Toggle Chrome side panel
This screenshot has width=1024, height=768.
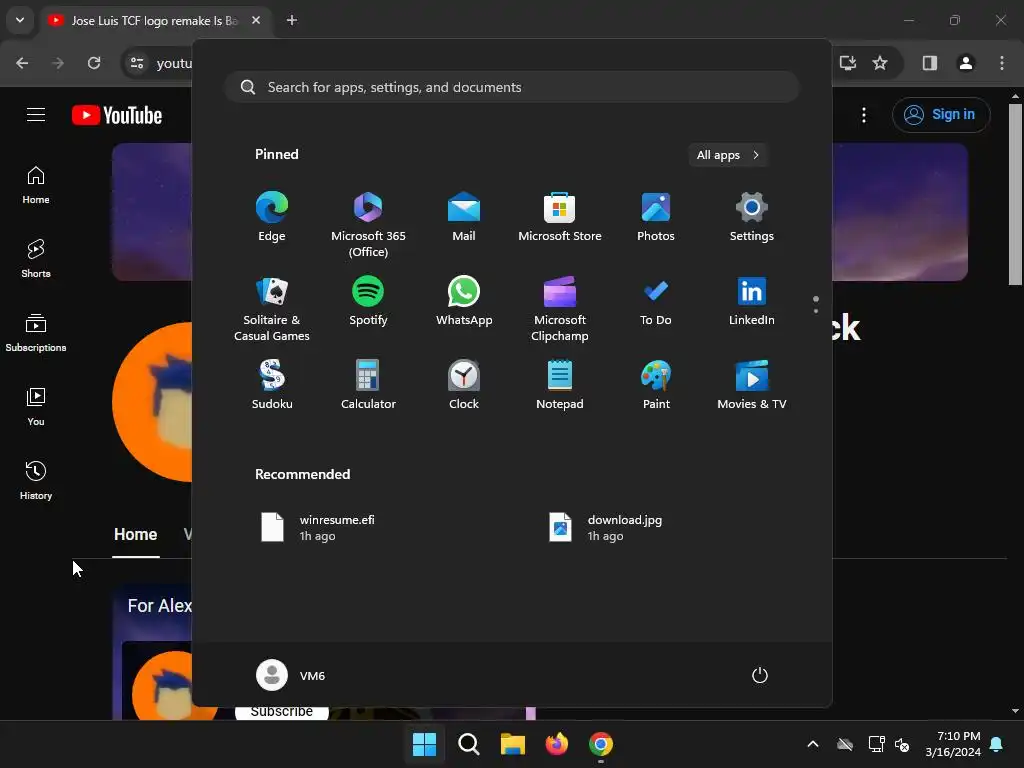[930, 63]
